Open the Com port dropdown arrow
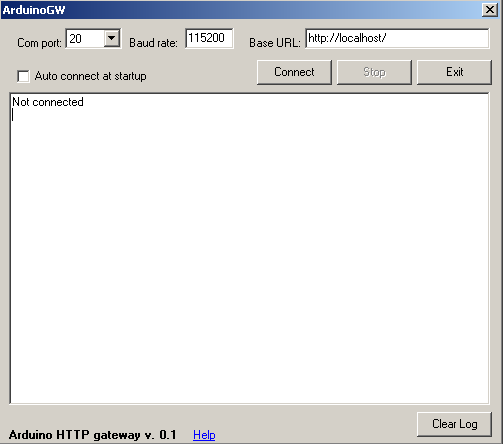The image size is (503, 444). click(x=112, y=39)
